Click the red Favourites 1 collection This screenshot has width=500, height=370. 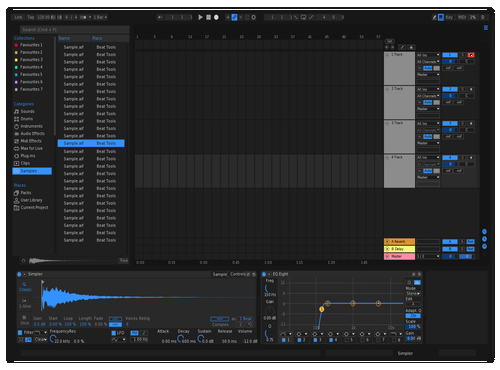pyautogui.click(x=29, y=45)
